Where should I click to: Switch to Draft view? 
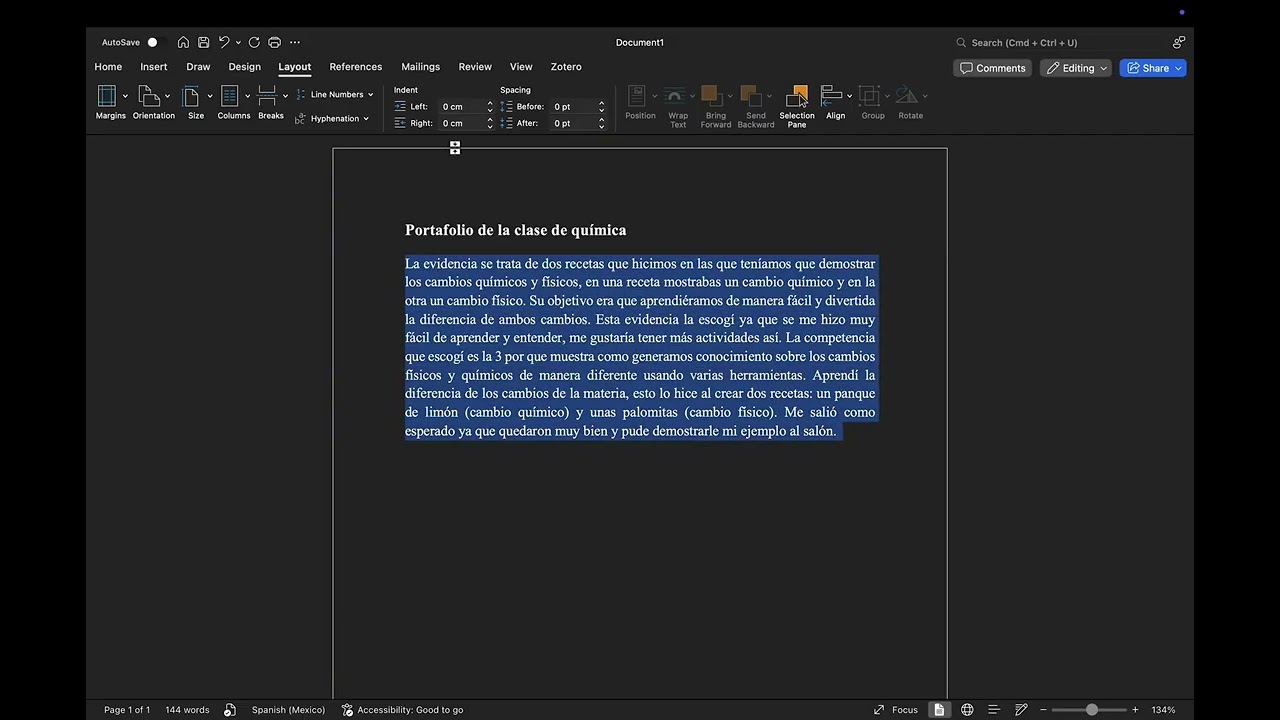(1021, 710)
